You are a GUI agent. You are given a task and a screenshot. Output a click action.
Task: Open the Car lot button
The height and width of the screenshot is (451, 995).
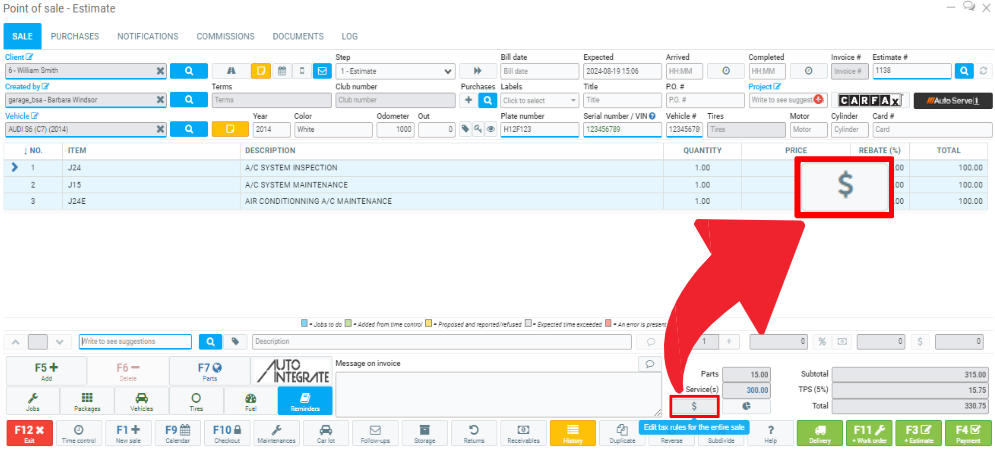325,433
